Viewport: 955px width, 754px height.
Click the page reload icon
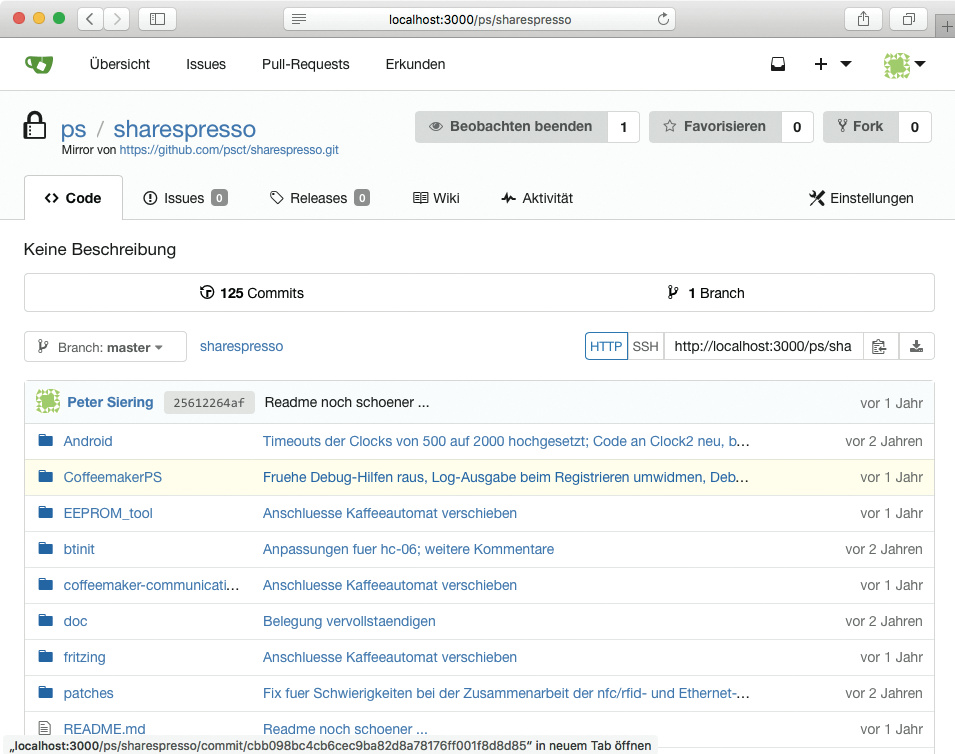pos(662,19)
